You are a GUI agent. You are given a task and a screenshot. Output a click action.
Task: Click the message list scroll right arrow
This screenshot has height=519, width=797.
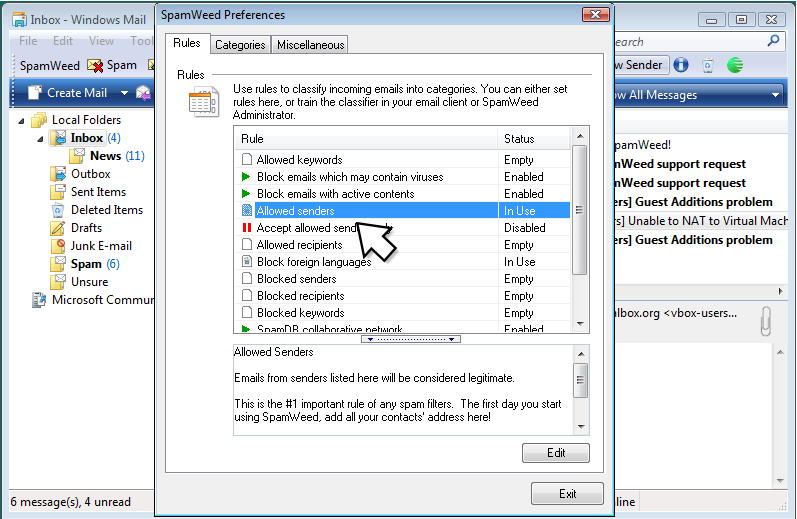(x=781, y=291)
